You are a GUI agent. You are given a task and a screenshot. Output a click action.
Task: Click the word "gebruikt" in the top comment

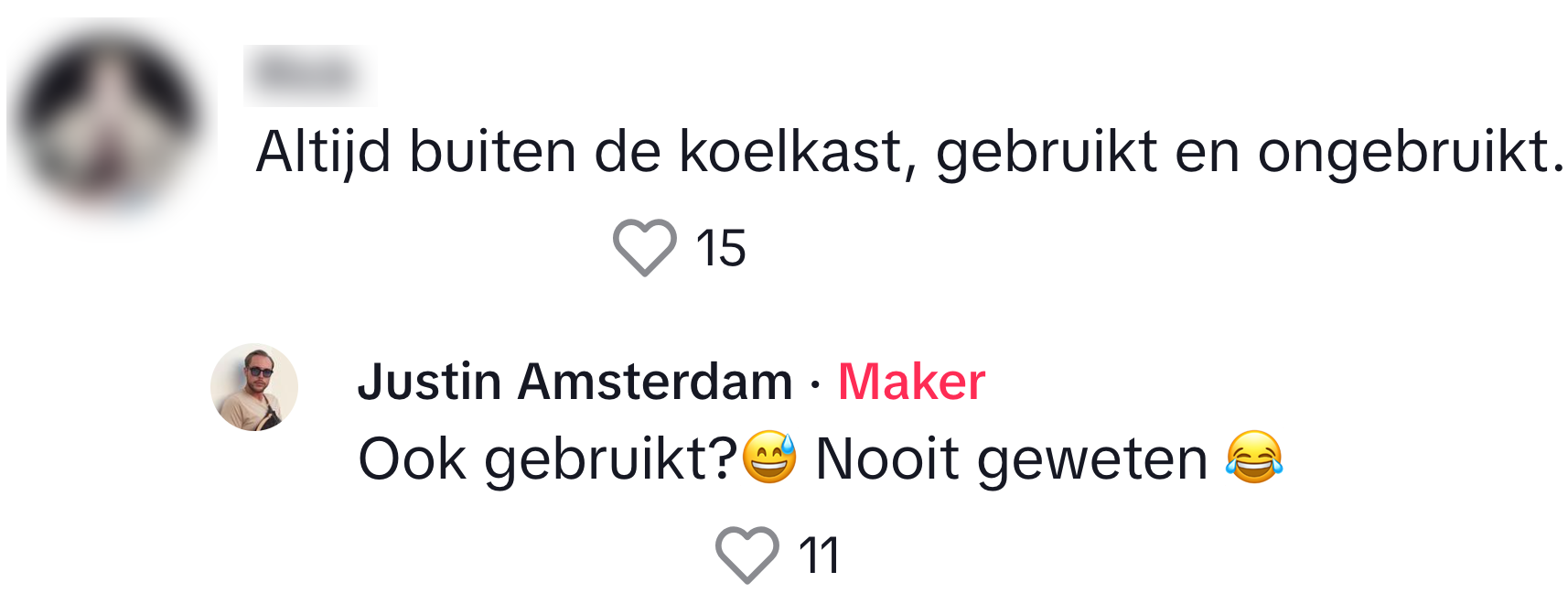click(x=1046, y=151)
